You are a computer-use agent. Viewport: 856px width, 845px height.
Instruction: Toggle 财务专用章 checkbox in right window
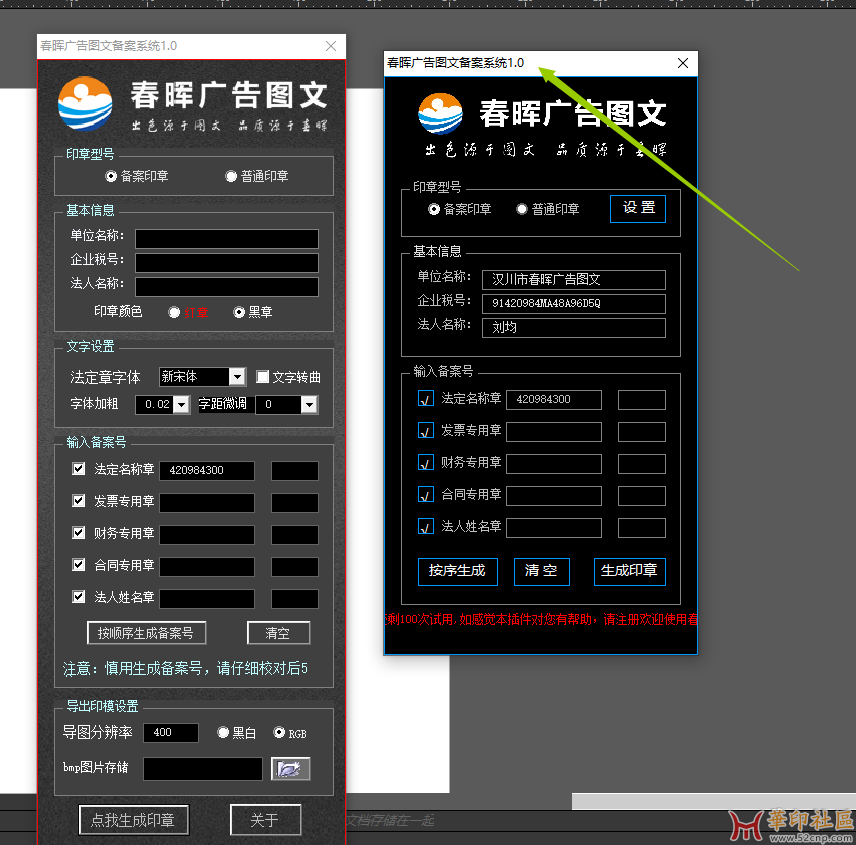(426, 462)
